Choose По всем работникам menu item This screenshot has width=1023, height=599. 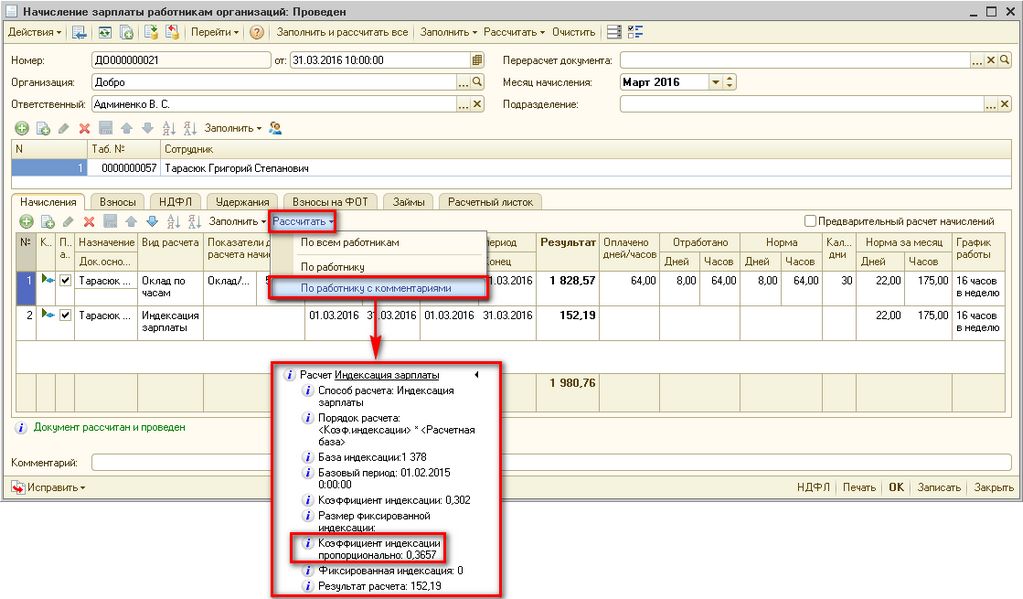click(378, 243)
